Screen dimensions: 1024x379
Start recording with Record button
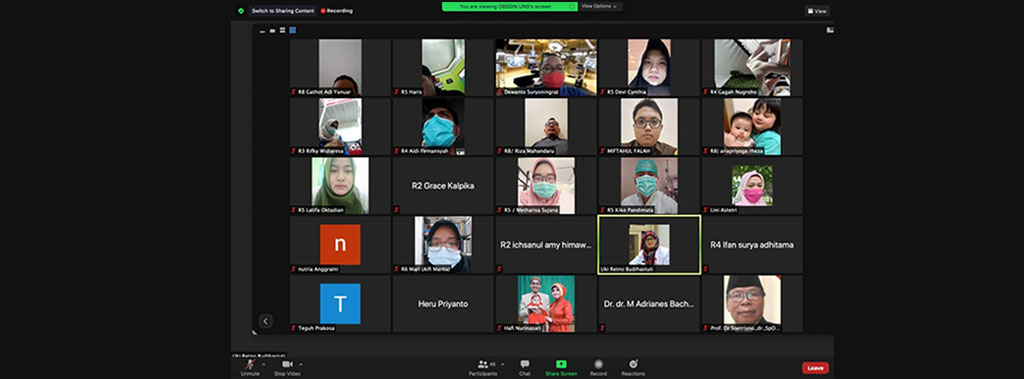pyautogui.click(x=598, y=367)
